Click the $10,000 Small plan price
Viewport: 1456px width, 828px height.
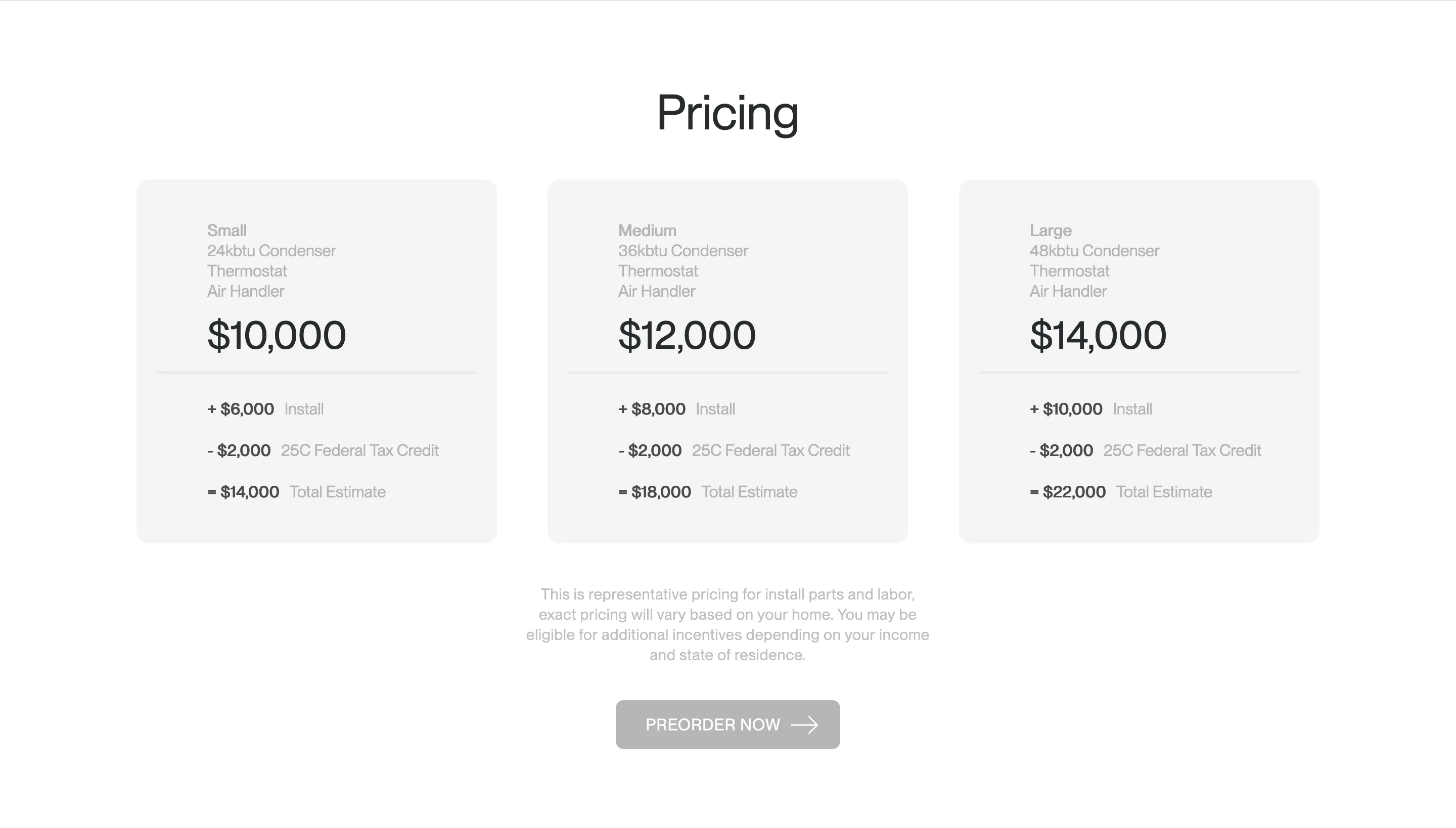click(x=276, y=335)
